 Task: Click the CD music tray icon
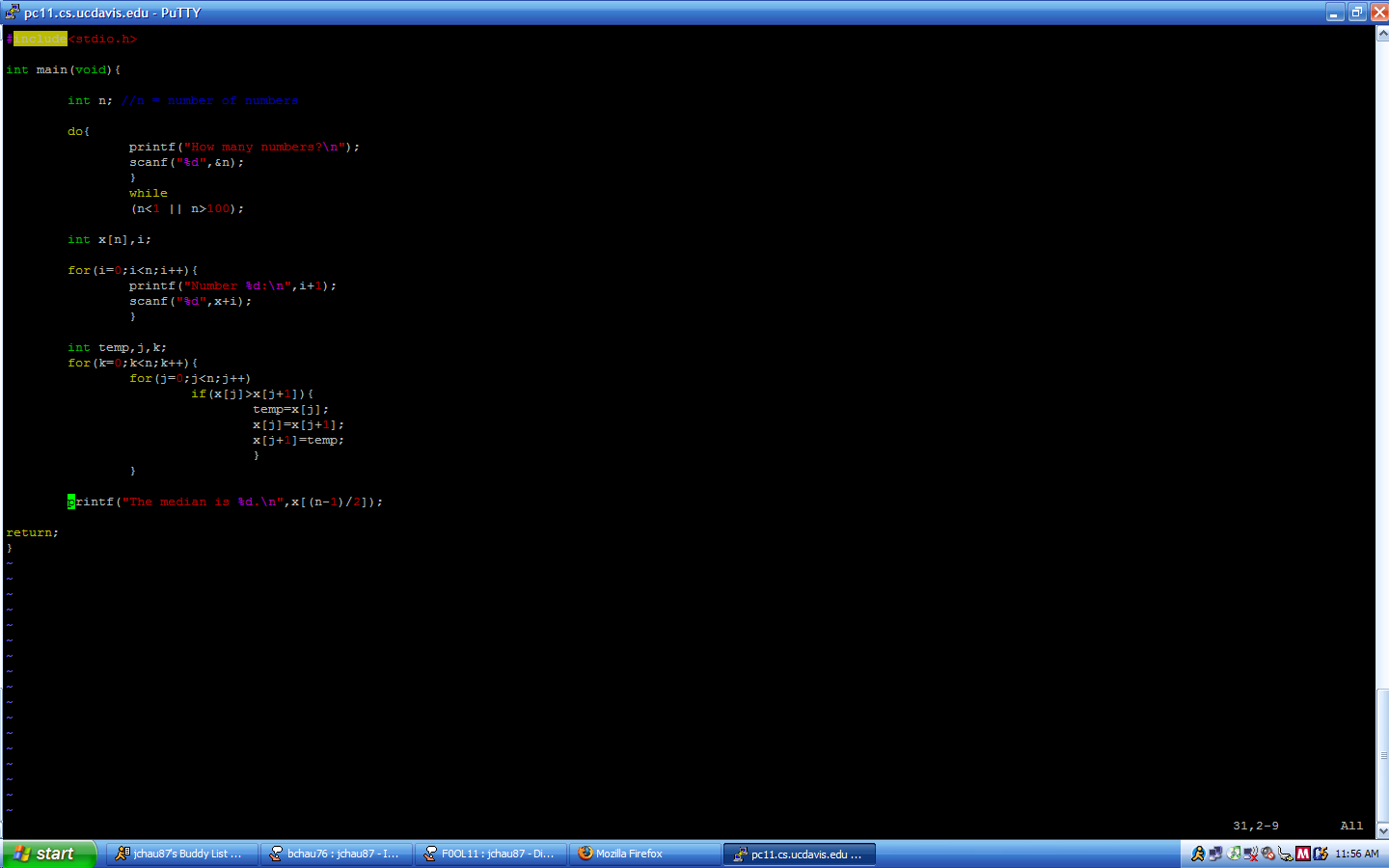pyautogui.click(x=1234, y=854)
